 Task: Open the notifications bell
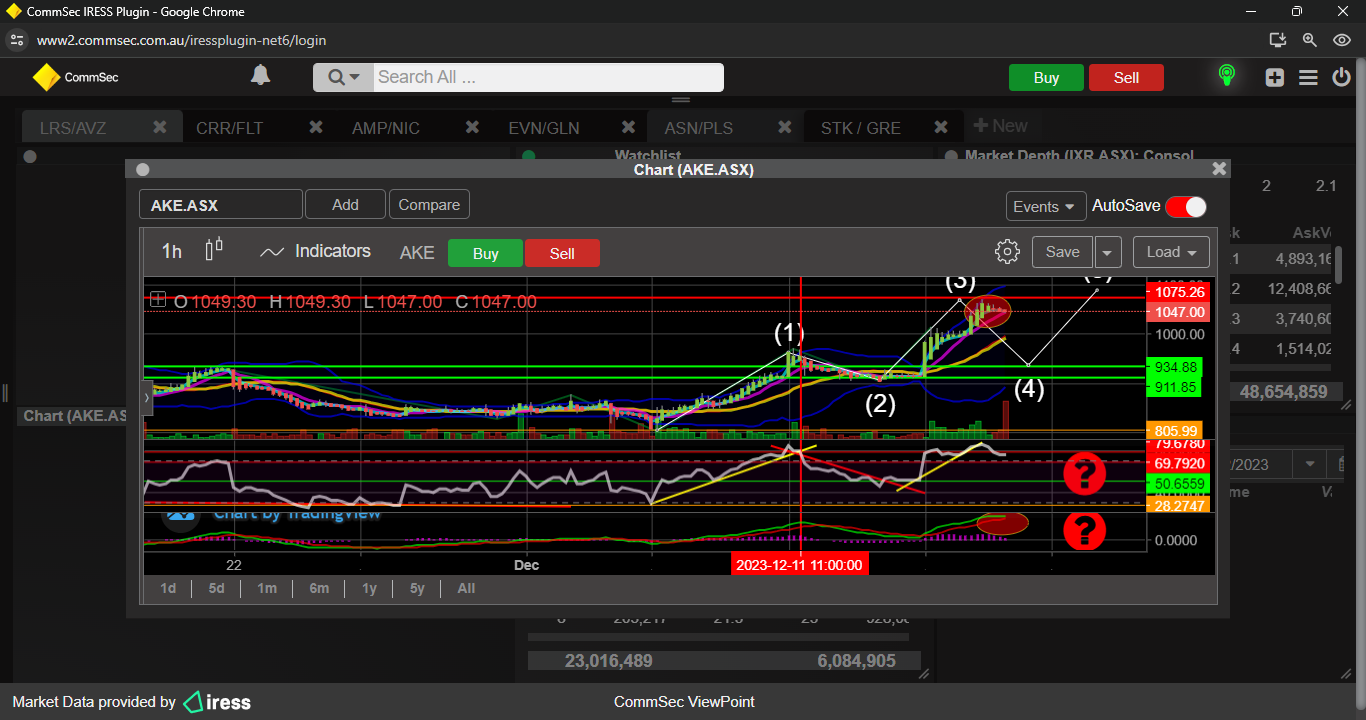[x=260, y=76]
